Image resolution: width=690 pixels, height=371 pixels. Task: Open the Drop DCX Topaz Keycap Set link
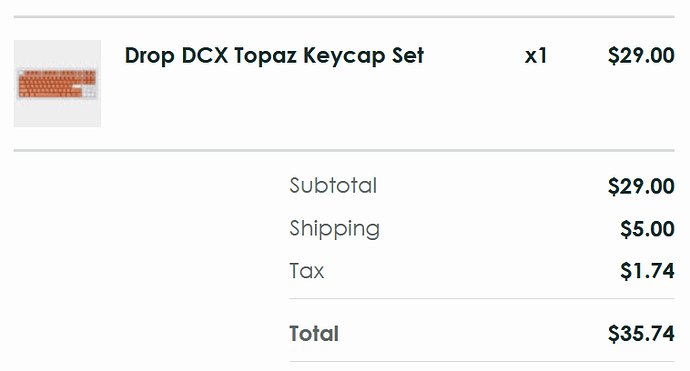click(x=274, y=56)
